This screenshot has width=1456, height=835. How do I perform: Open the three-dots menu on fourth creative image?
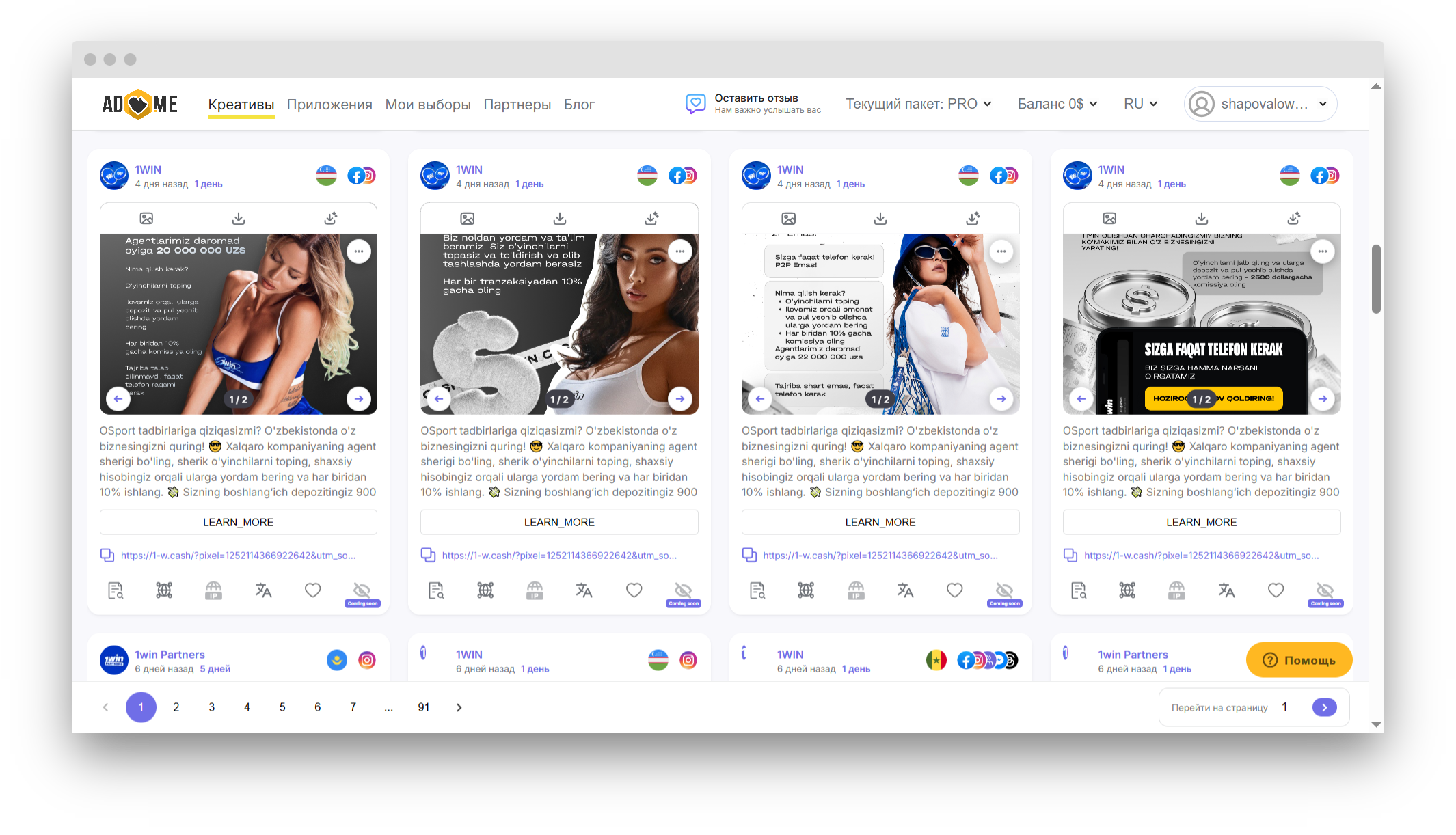point(1322,251)
